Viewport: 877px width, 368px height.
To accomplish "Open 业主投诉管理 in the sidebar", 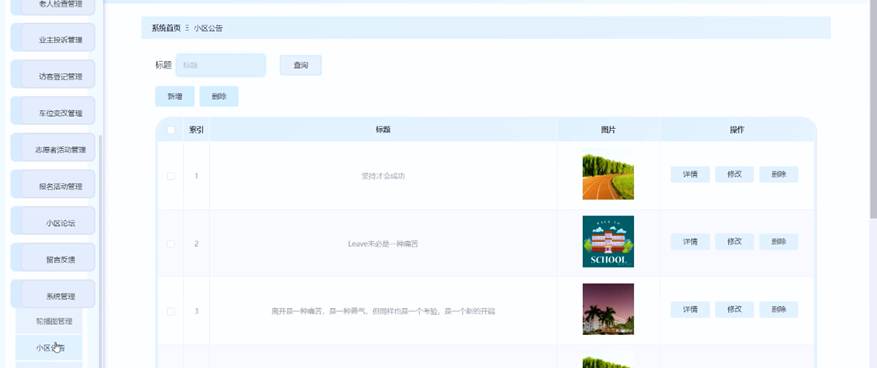I will (53, 38).
